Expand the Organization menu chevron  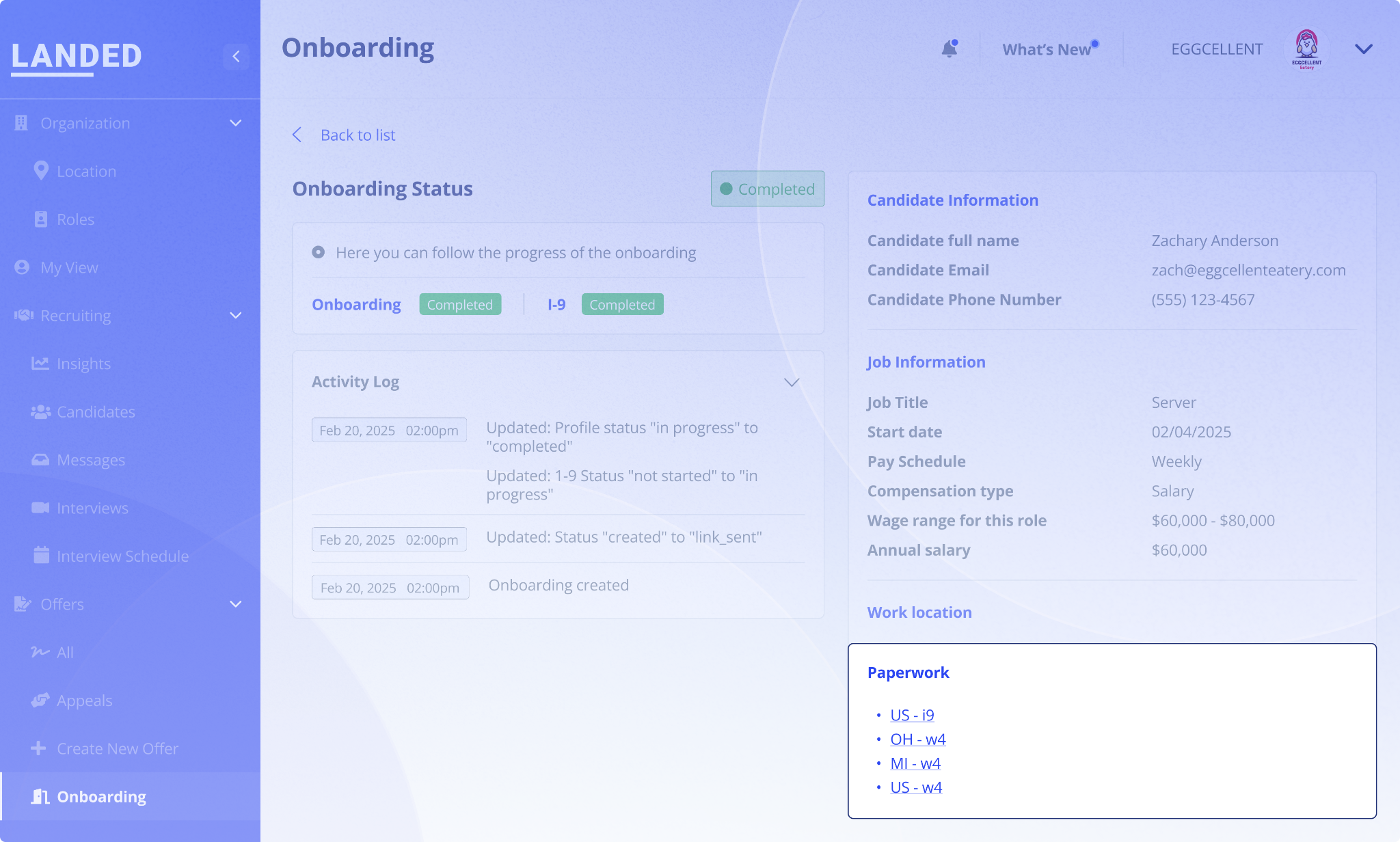[236, 123]
